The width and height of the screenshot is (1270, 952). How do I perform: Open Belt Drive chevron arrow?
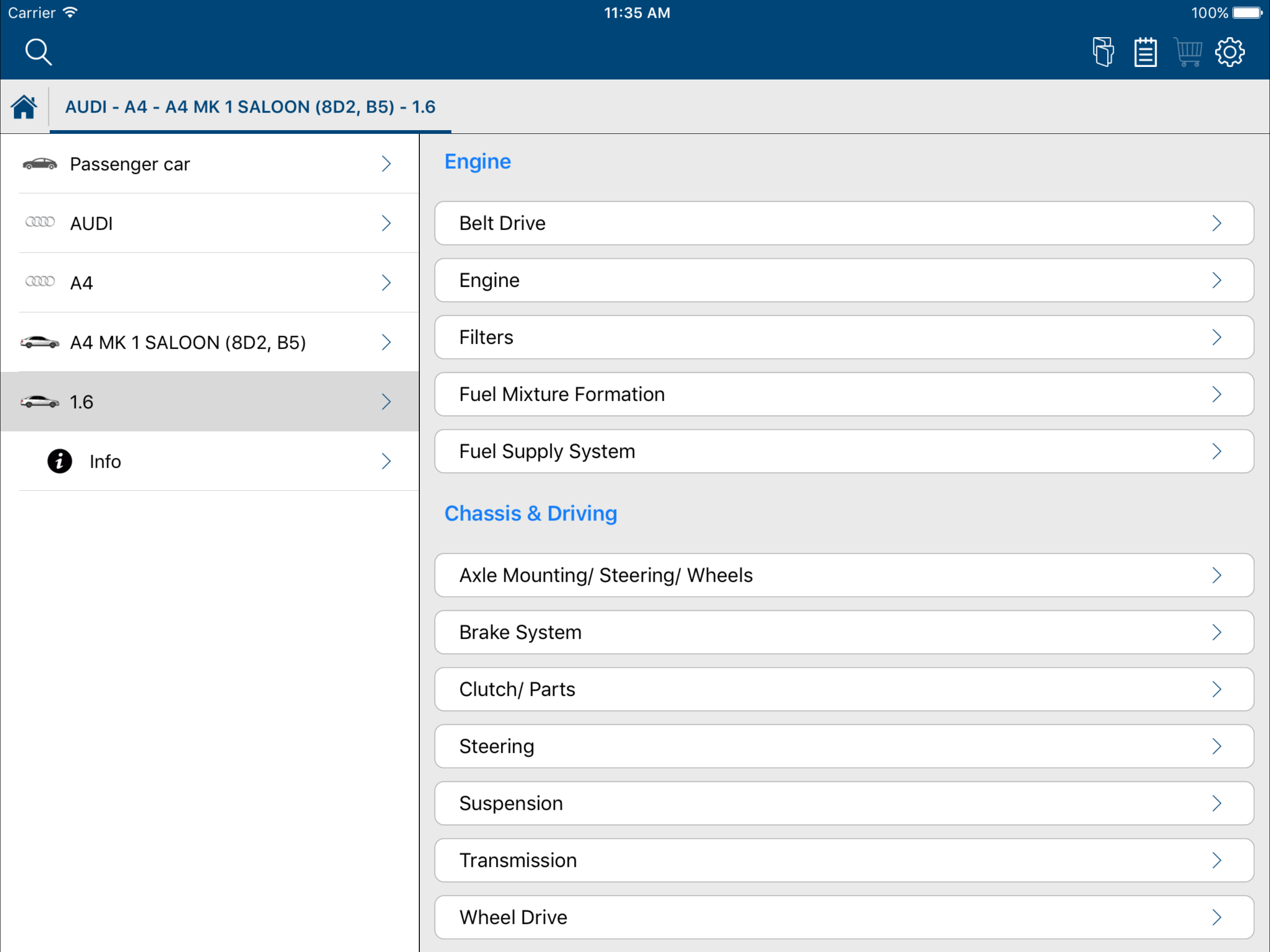(1217, 224)
